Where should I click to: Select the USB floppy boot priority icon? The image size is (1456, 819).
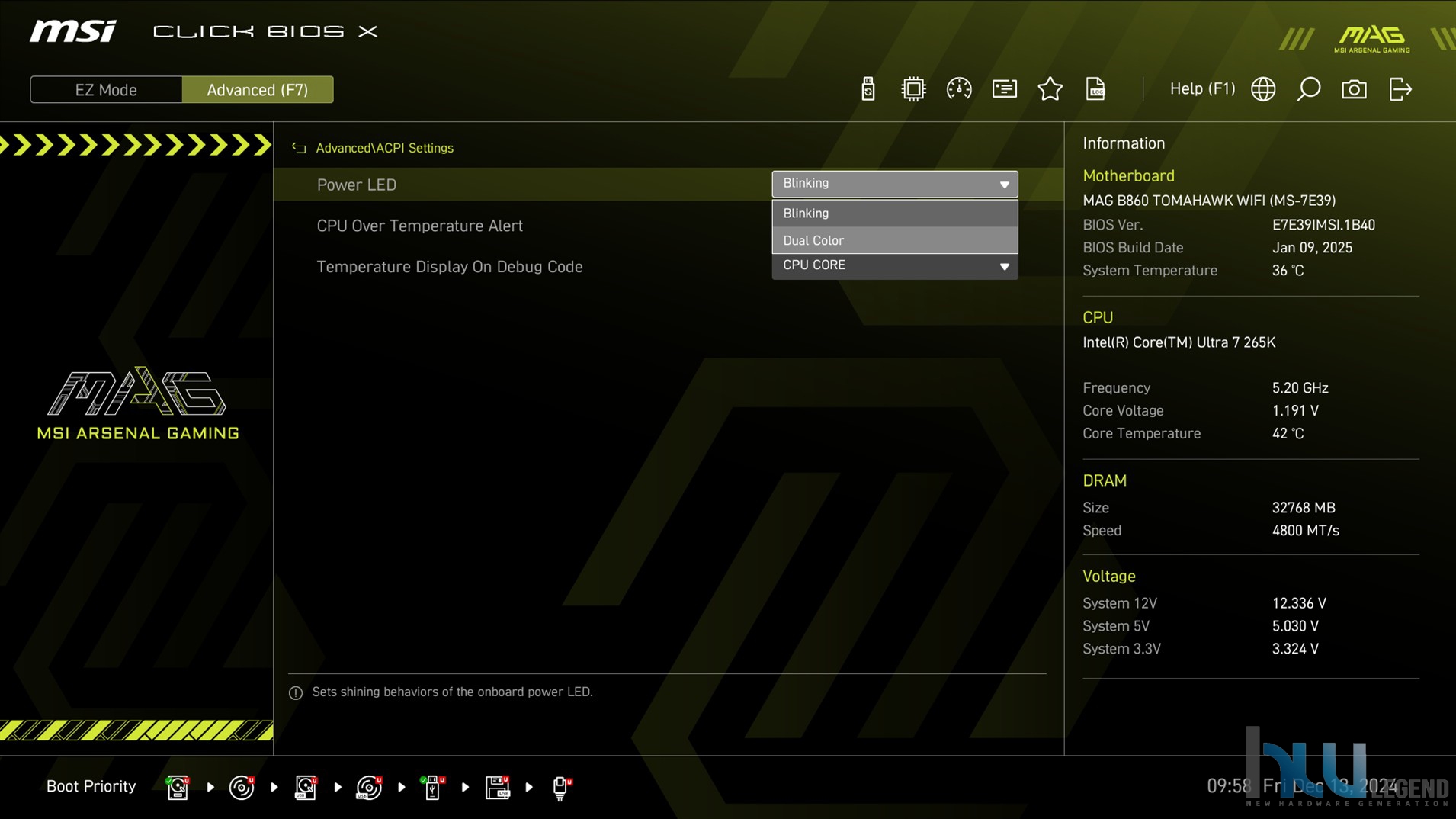497,787
